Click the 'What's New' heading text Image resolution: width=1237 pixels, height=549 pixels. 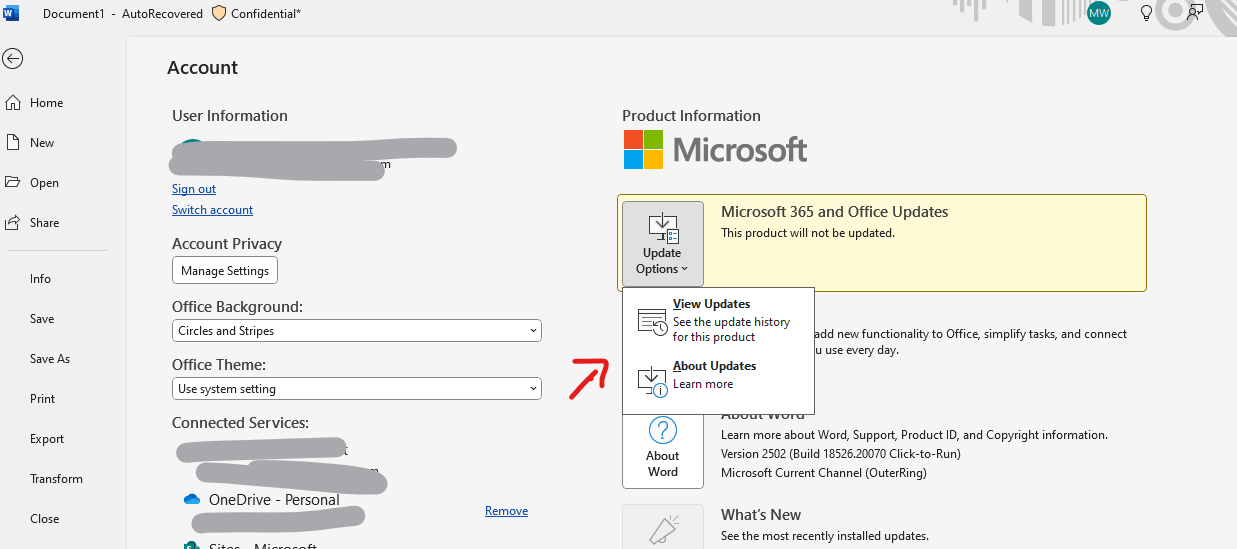click(x=761, y=515)
